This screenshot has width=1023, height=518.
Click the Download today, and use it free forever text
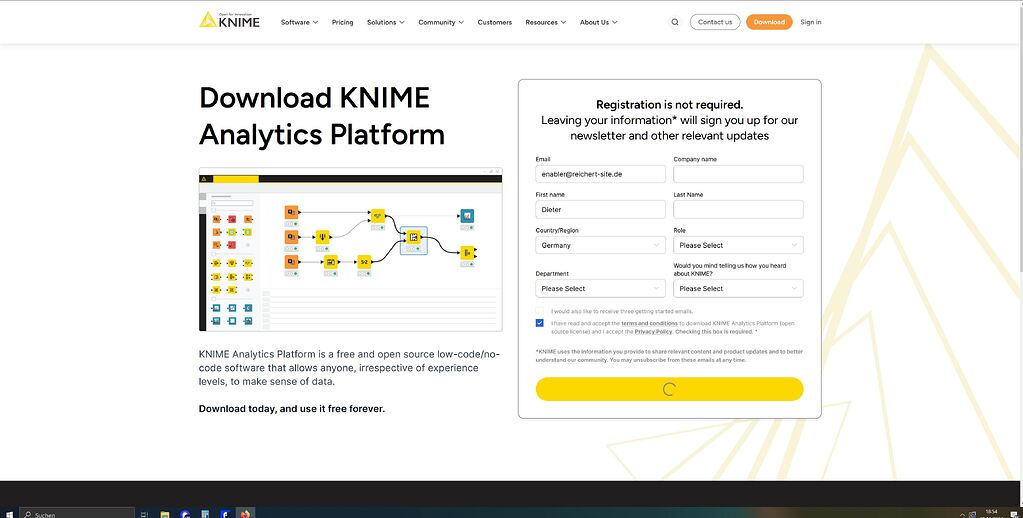[292, 409]
